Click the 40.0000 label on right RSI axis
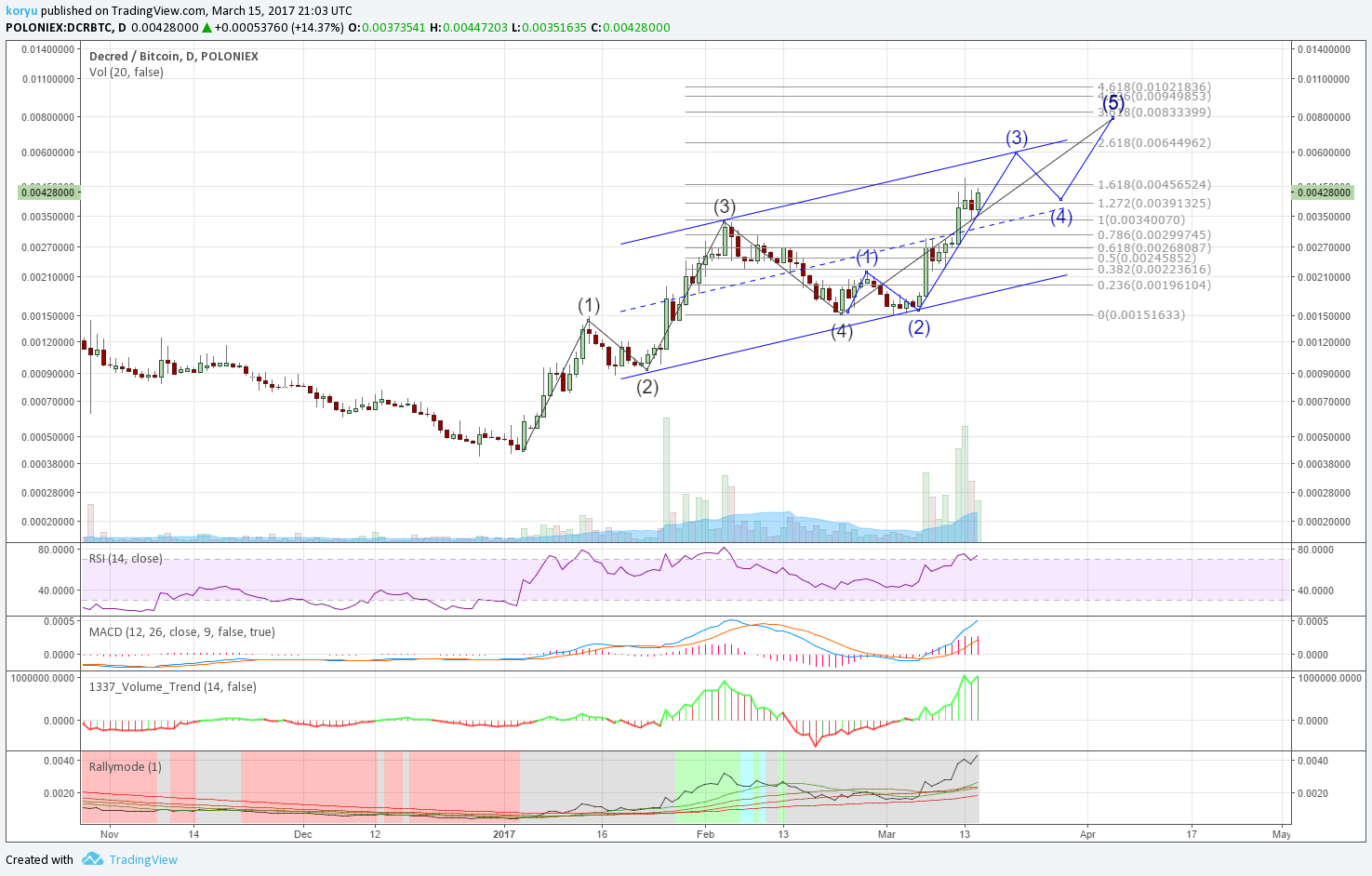The height and width of the screenshot is (876, 1372). point(1315,591)
